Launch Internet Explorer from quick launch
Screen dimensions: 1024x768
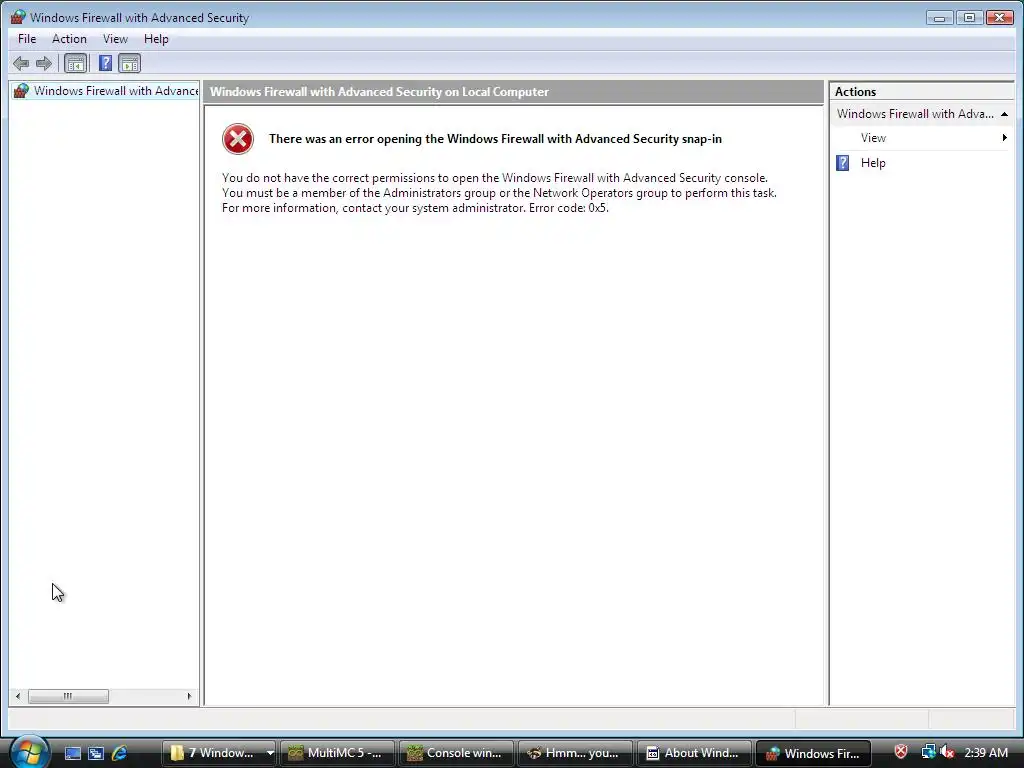pos(120,753)
